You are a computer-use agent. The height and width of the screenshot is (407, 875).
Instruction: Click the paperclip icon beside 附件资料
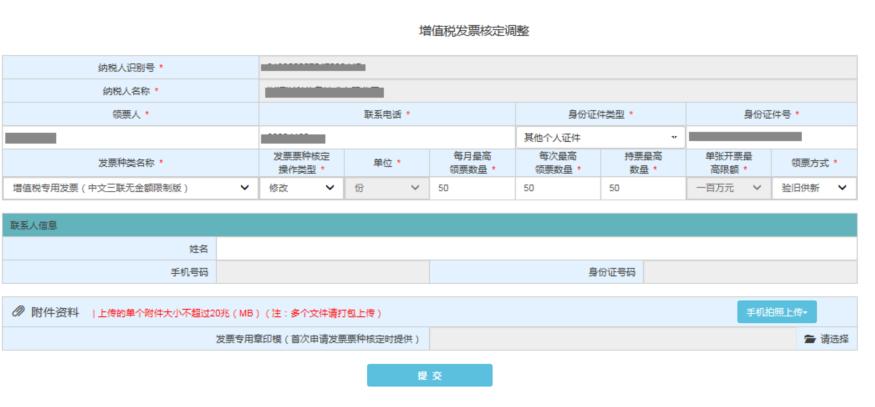pos(18,312)
